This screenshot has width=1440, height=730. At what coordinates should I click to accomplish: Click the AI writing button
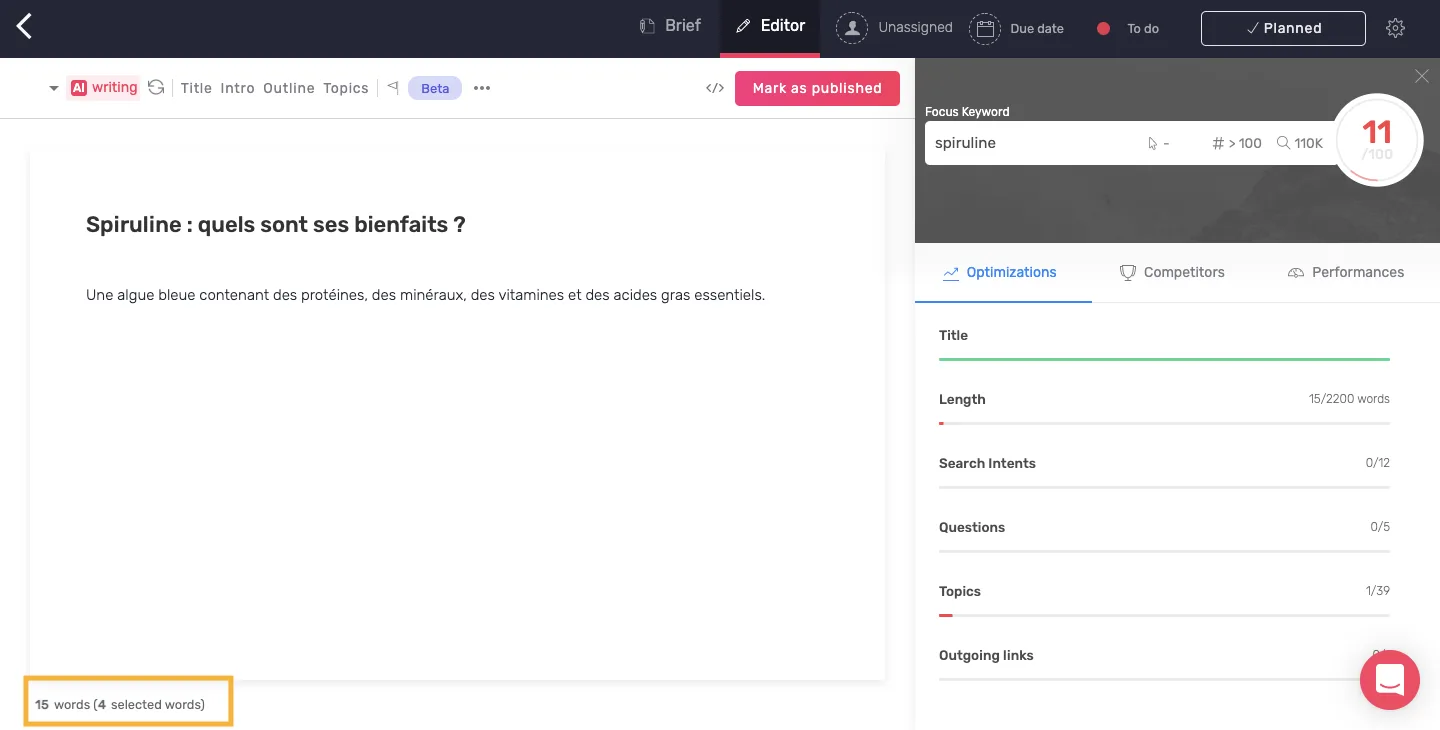pyautogui.click(x=104, y=88)
